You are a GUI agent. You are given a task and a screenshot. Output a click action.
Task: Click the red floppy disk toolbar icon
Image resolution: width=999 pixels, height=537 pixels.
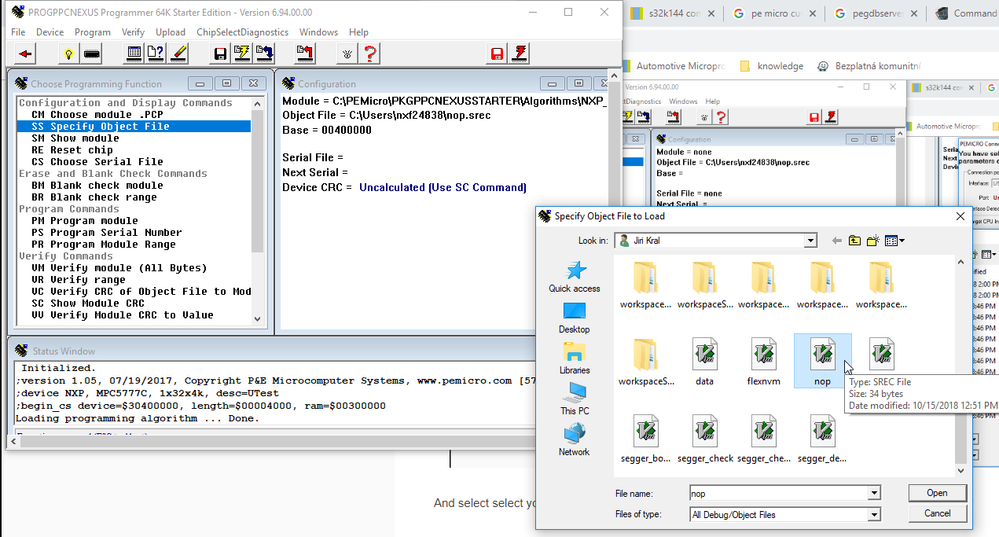coord(497,54)
